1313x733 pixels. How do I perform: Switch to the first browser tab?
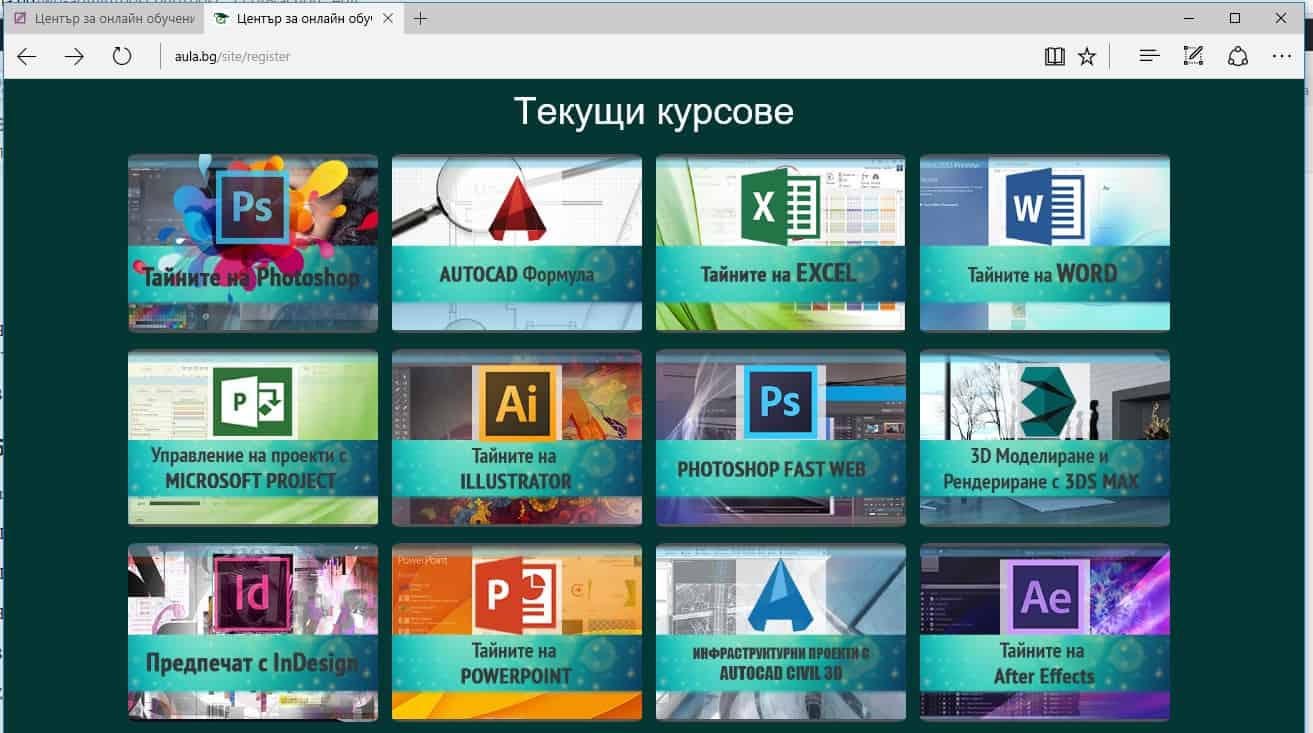coord(104,19)
